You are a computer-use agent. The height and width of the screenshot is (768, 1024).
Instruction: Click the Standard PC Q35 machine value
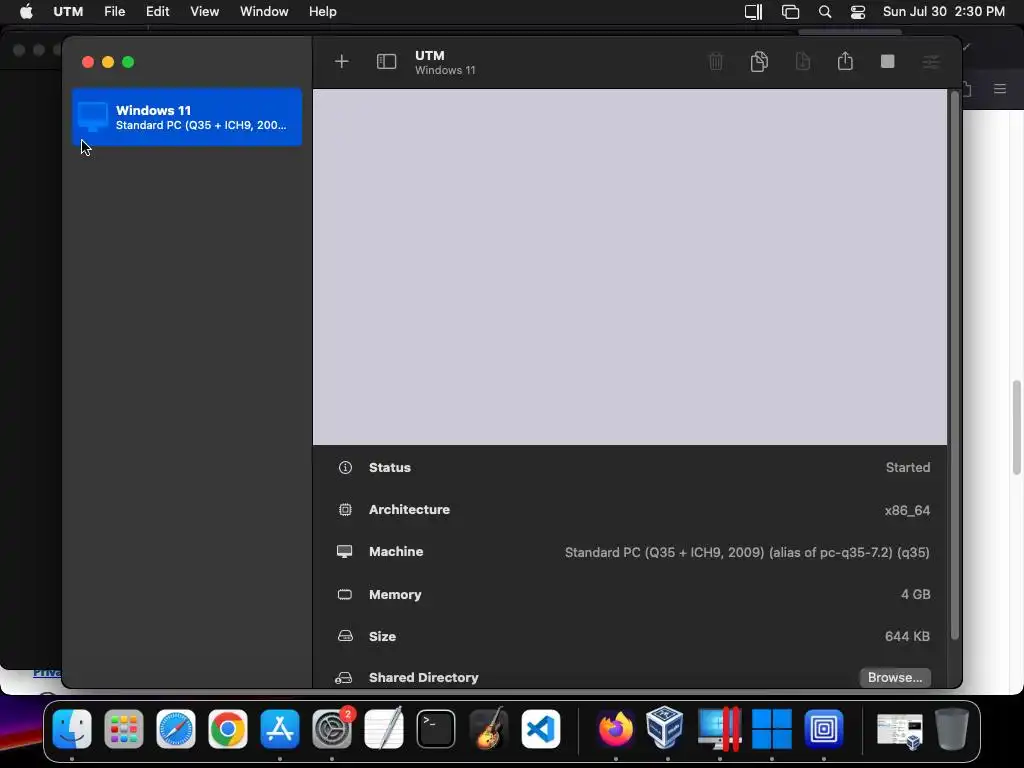point(747,552)
